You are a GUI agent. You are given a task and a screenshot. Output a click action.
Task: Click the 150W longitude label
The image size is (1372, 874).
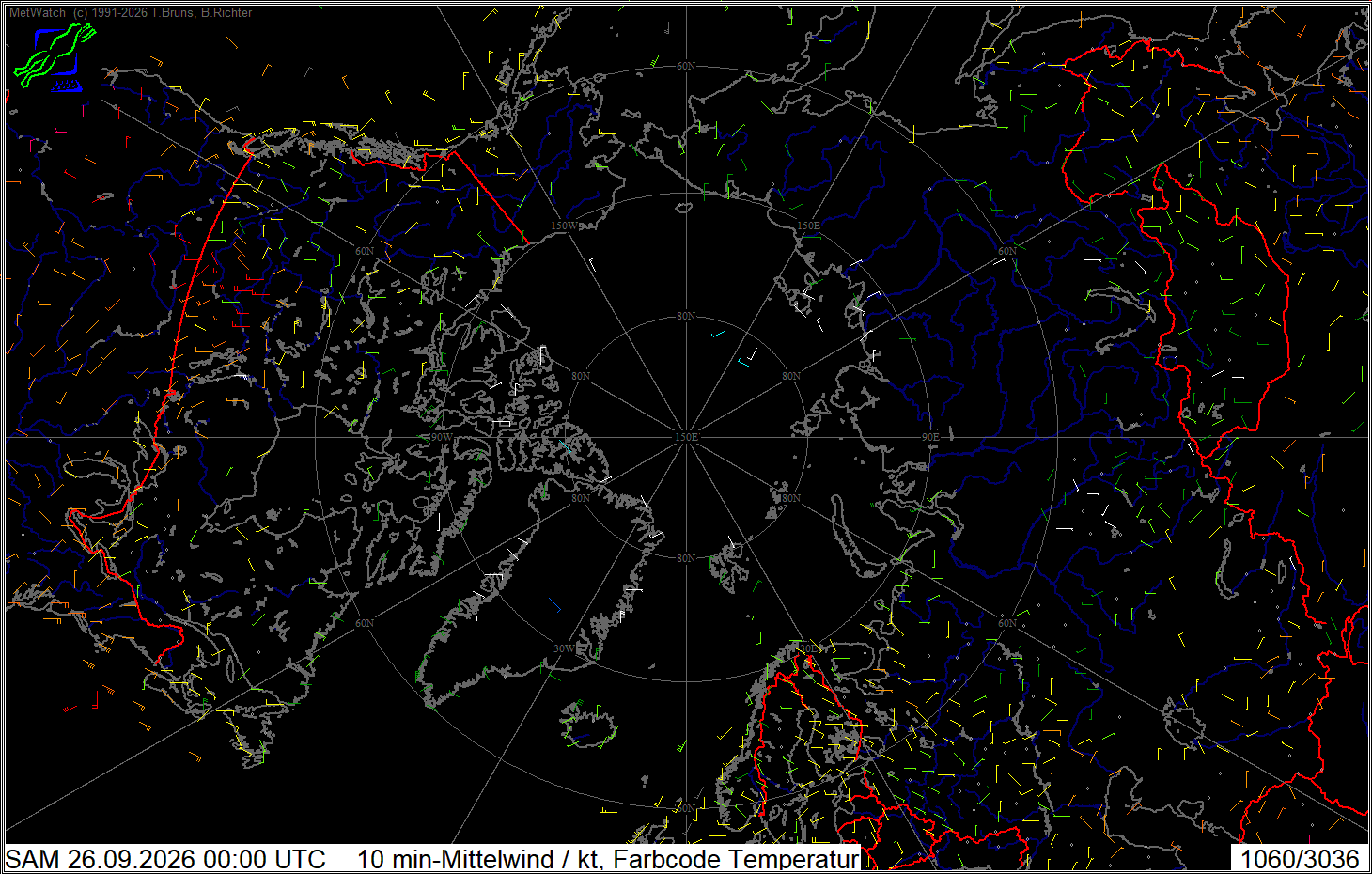point(564,226)
